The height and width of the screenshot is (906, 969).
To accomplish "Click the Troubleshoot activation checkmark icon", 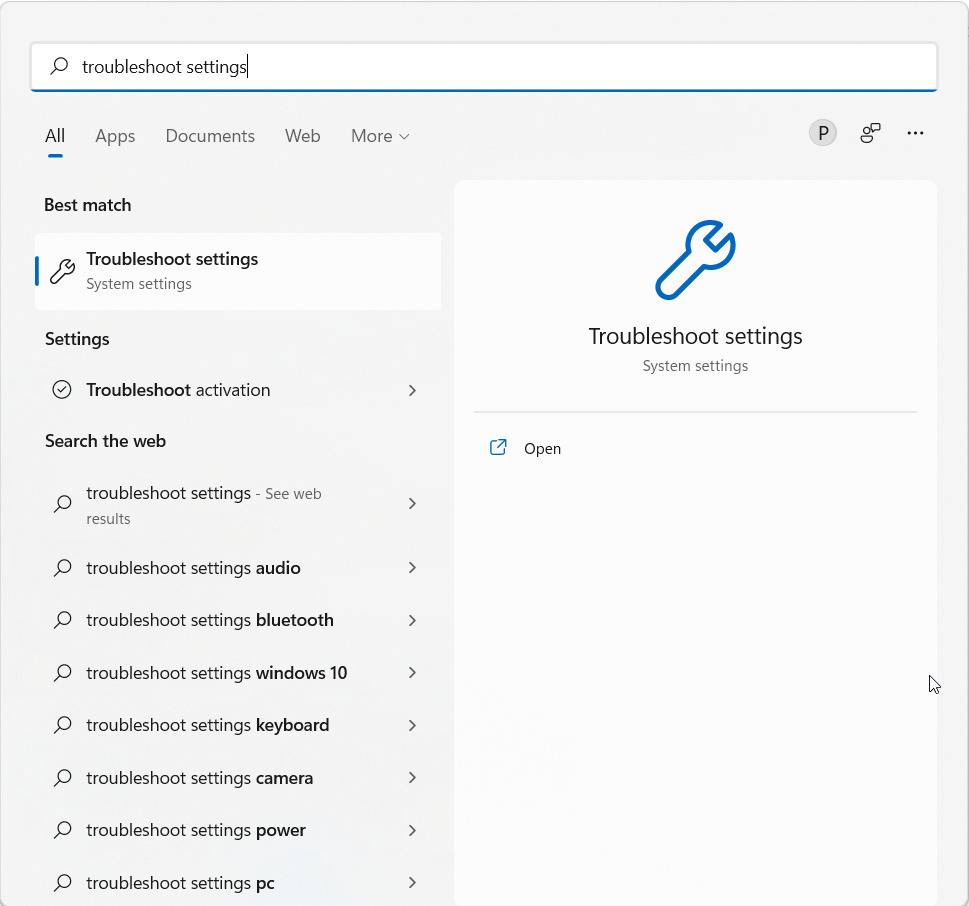I will 62,390.
